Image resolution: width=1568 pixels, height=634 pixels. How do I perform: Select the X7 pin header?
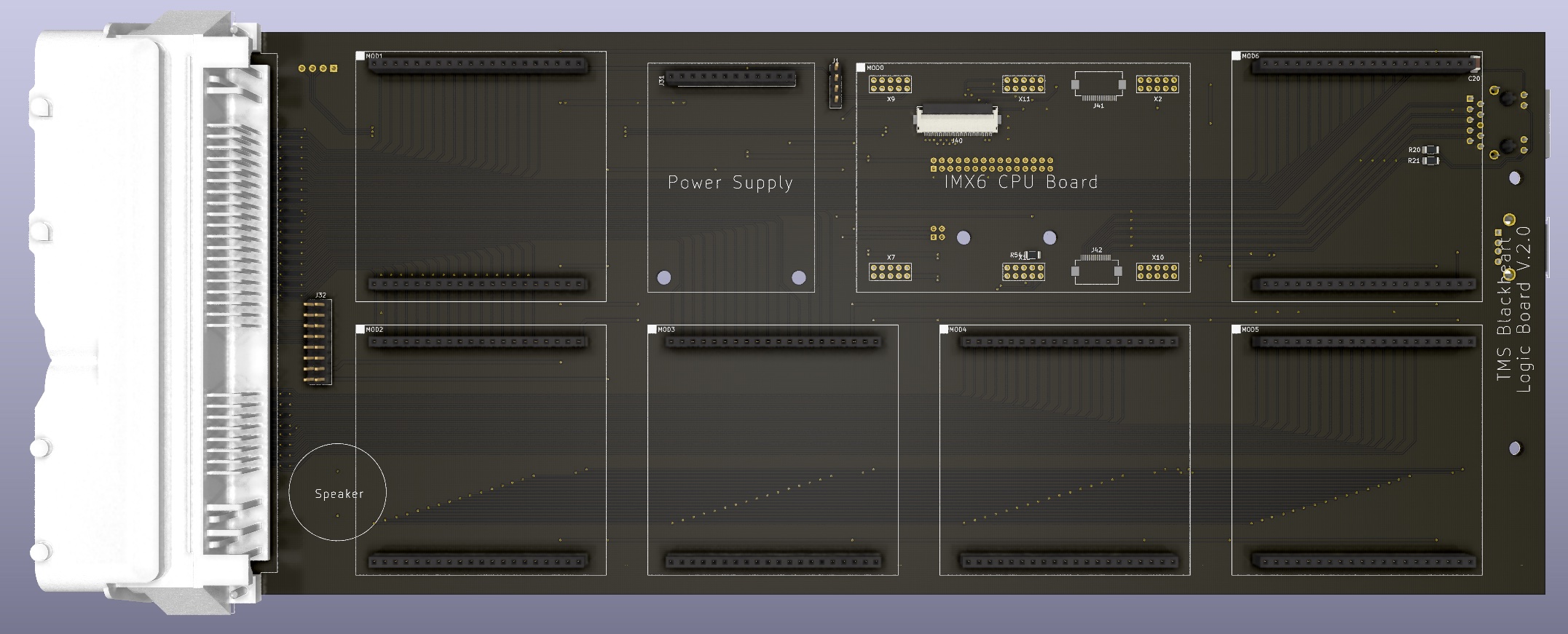coord(890,272)
